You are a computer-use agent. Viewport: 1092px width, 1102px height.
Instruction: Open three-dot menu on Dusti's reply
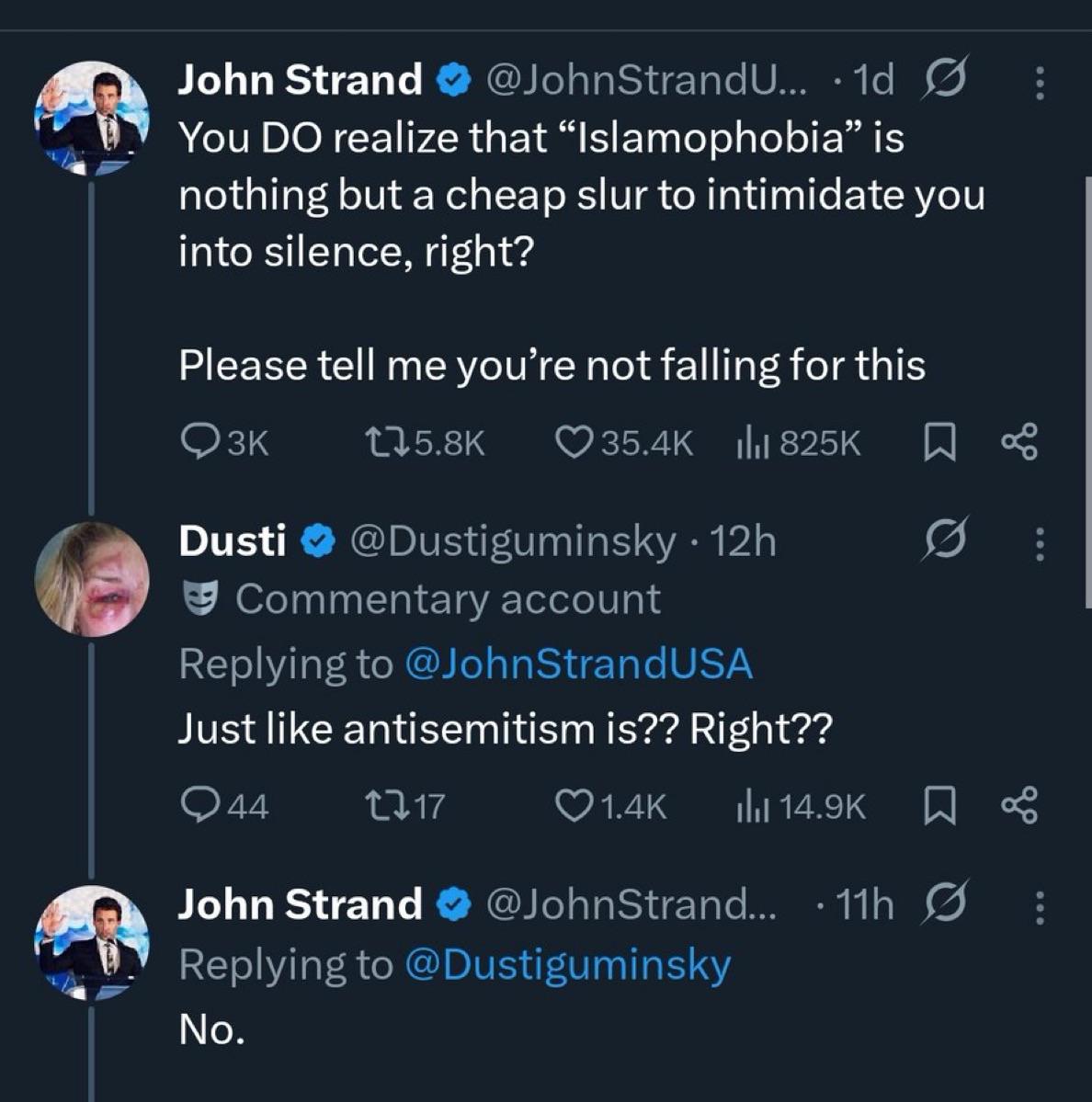(x=1041, y=544)
